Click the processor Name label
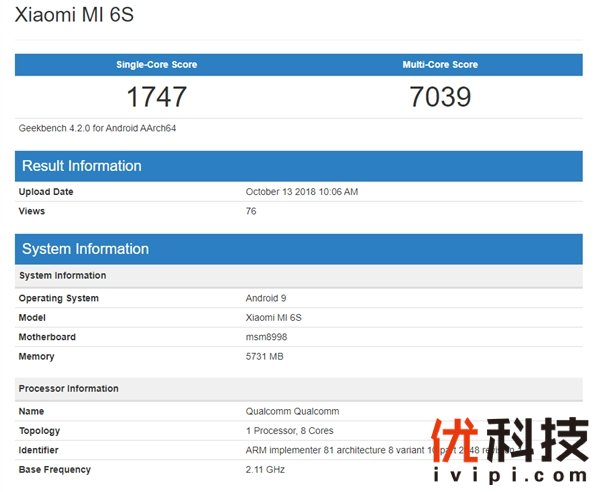 tap(31, 411)
